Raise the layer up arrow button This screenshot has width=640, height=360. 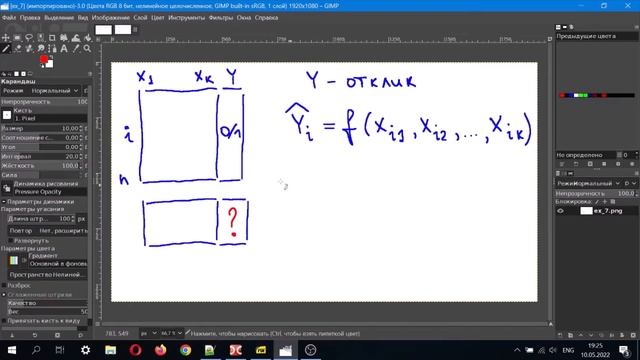coord(581,335)
